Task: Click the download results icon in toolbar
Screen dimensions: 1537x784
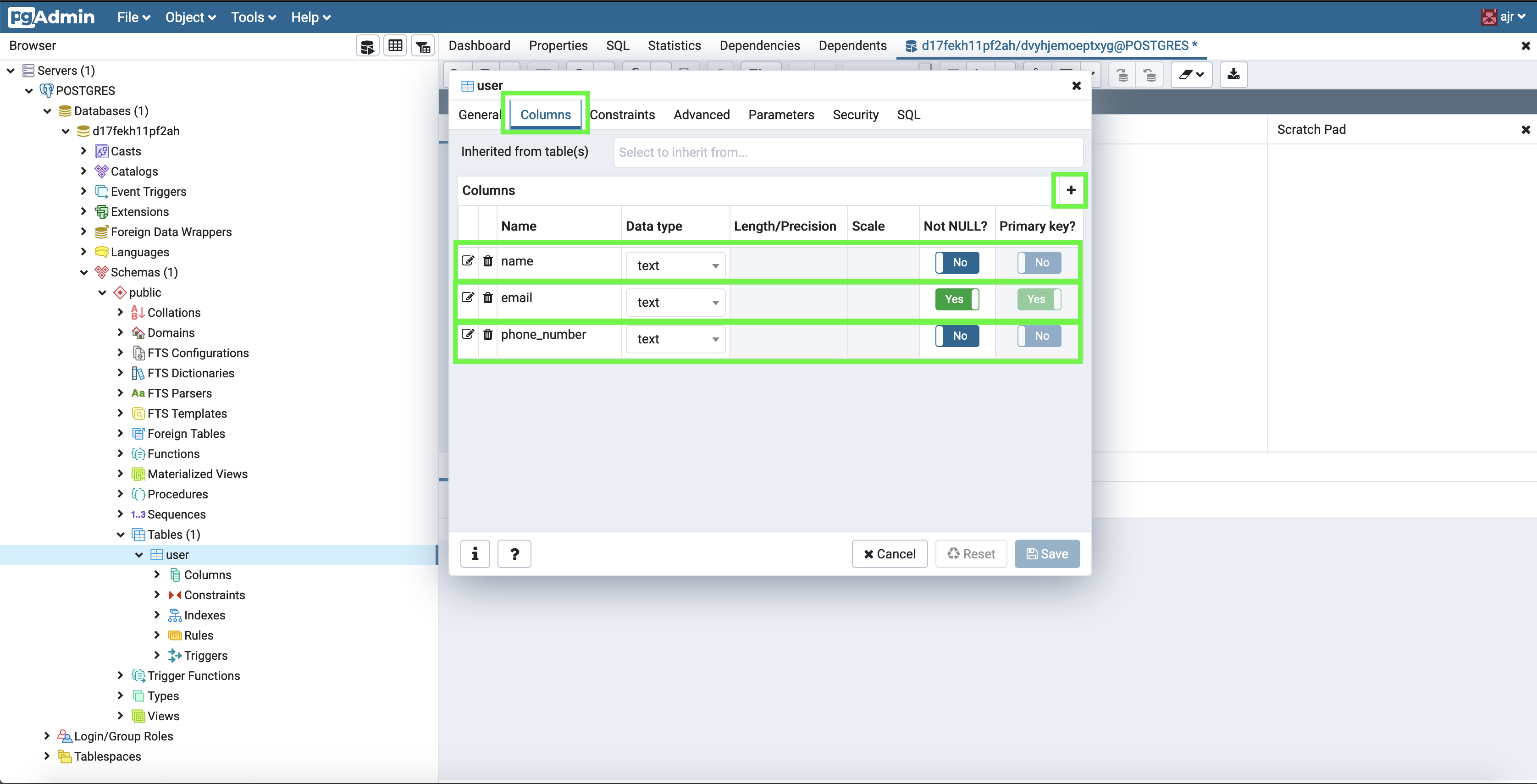Action: tap(1233, 75)
